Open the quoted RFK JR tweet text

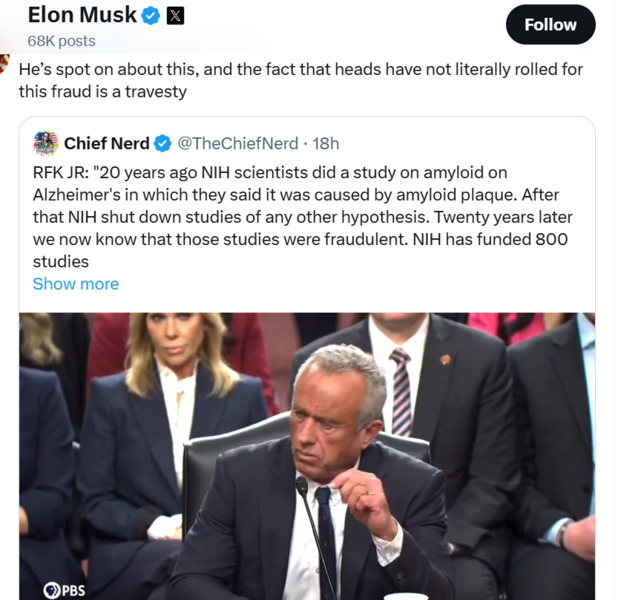coord(302,215)
